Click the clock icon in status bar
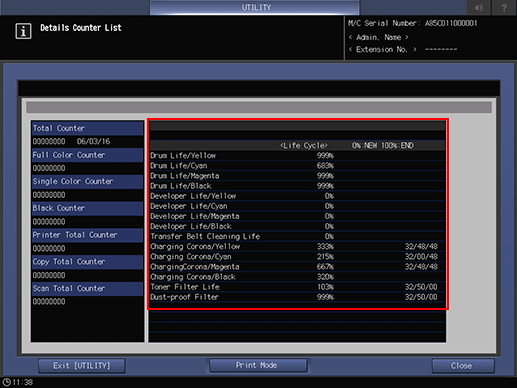The width and height of the screenshot is (517, 388). point(7,382)
